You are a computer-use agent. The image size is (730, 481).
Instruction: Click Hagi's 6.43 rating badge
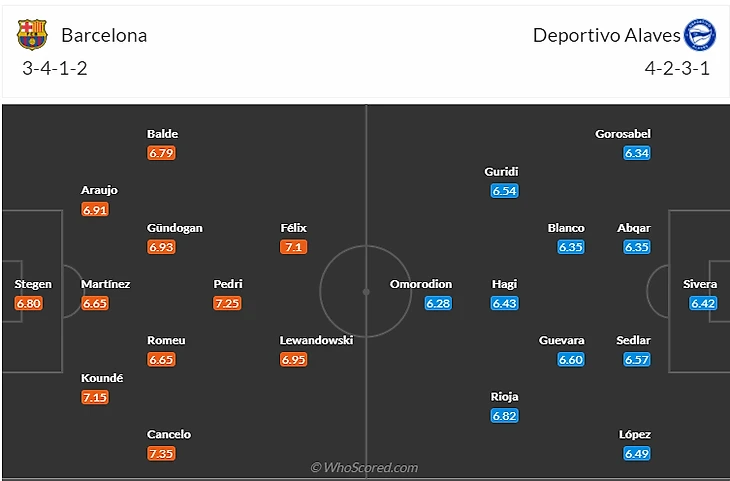[x=504, y=303]
